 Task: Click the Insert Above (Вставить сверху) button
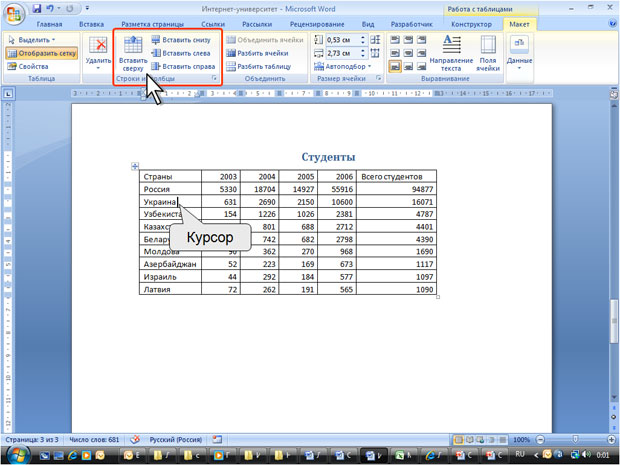coord(133,52)
